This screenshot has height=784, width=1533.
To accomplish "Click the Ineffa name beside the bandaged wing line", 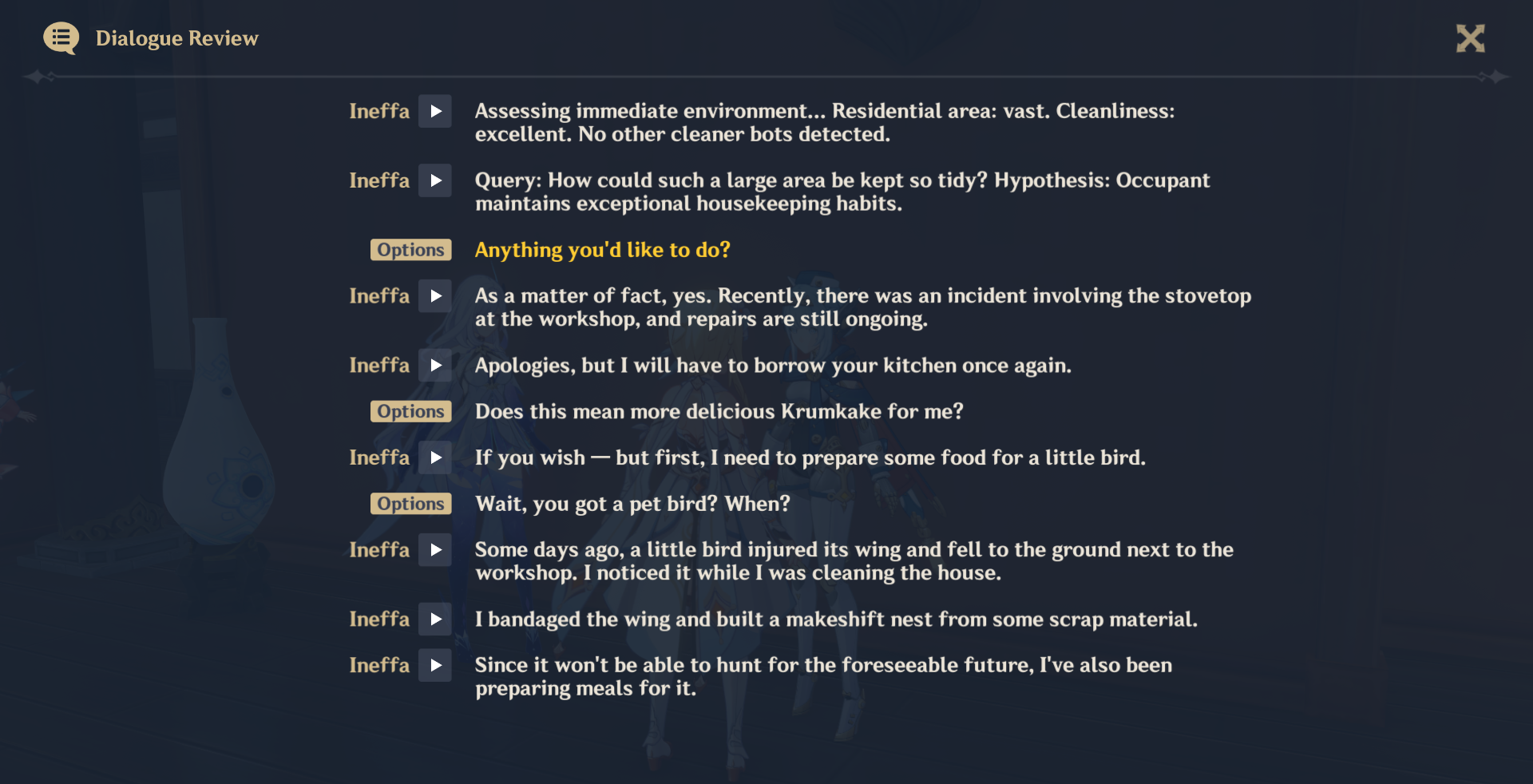I will click(379, 620).
